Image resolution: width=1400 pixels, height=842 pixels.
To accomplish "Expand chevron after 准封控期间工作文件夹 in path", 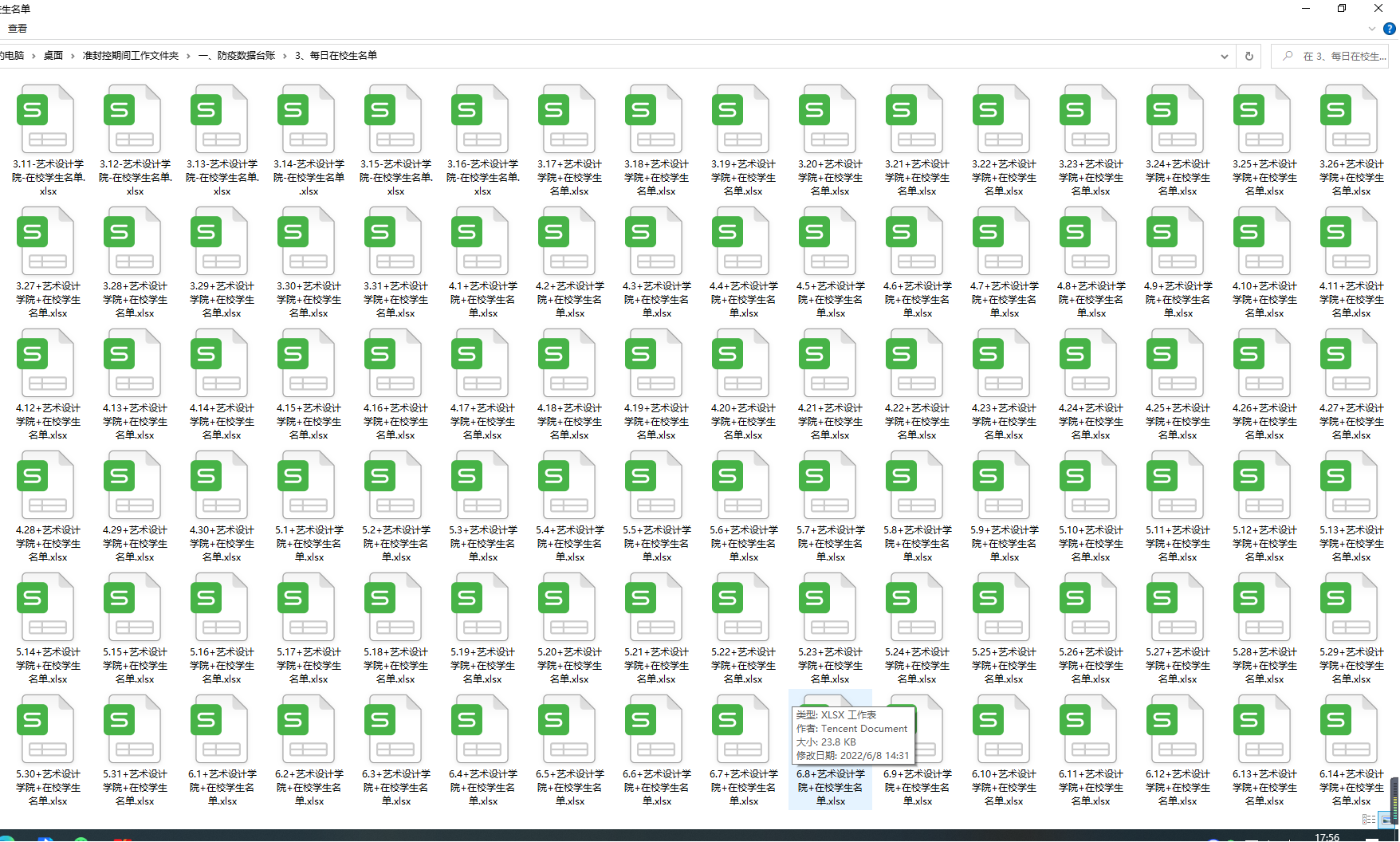I will 189,56.
